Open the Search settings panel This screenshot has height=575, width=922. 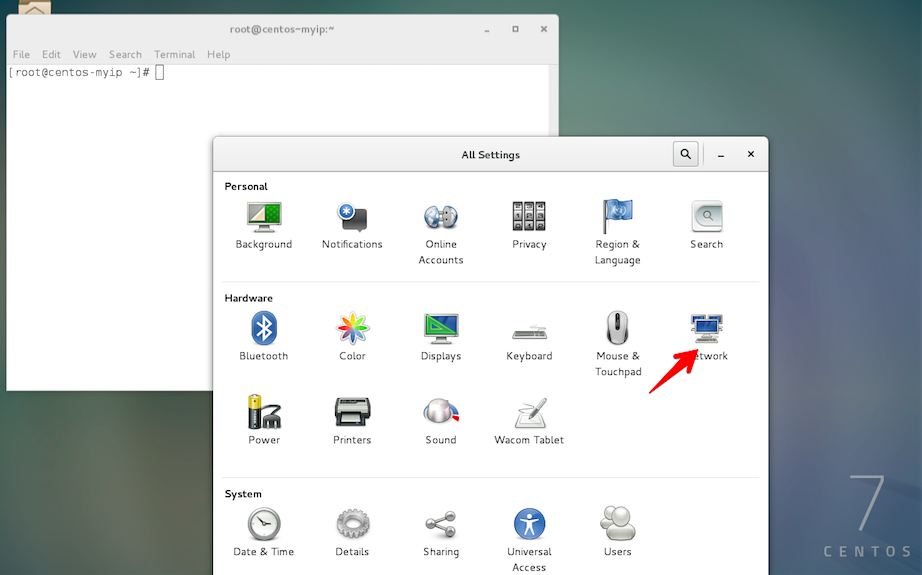pos(707,226)
